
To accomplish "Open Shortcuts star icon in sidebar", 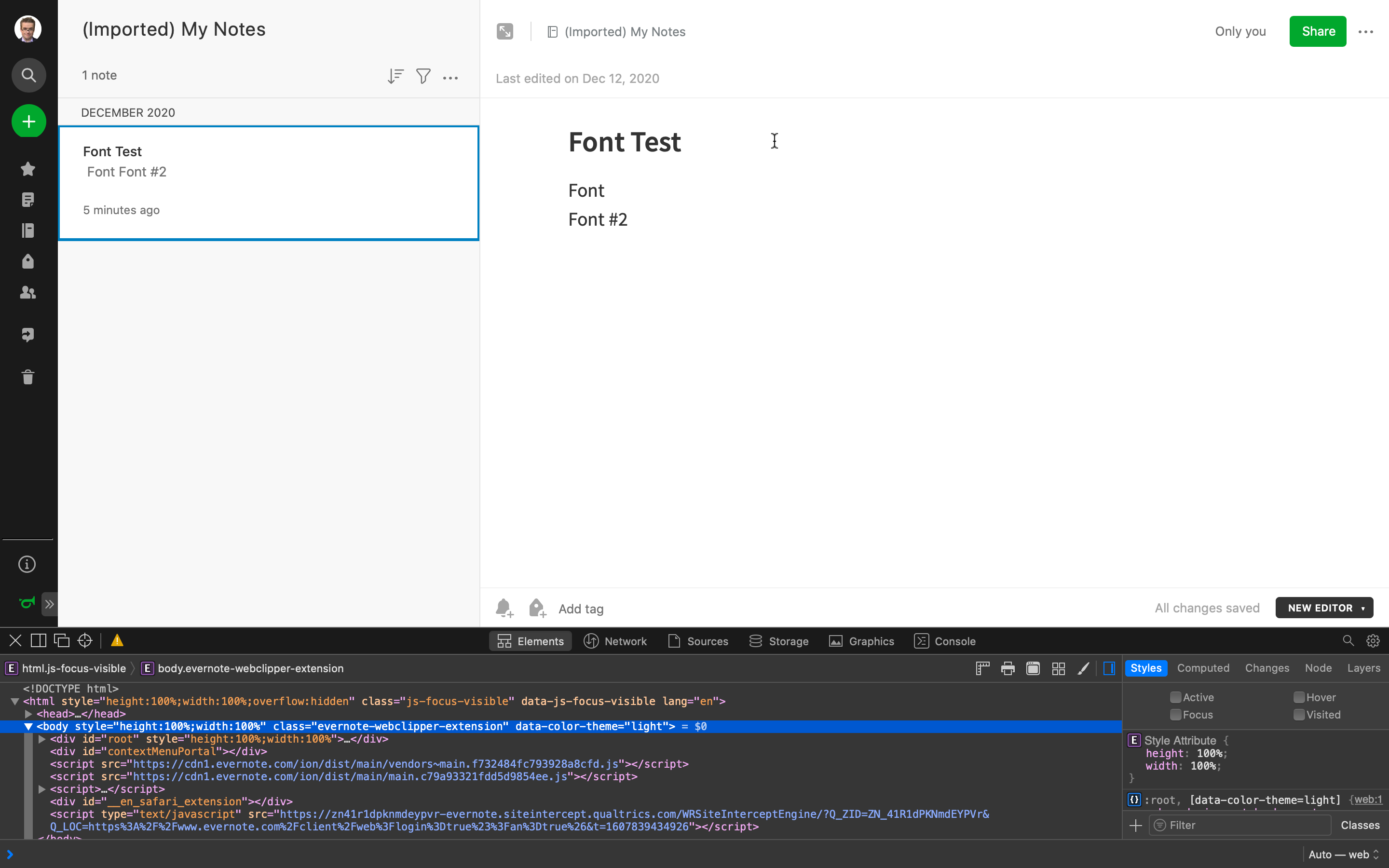I will [x=27, y=169].
